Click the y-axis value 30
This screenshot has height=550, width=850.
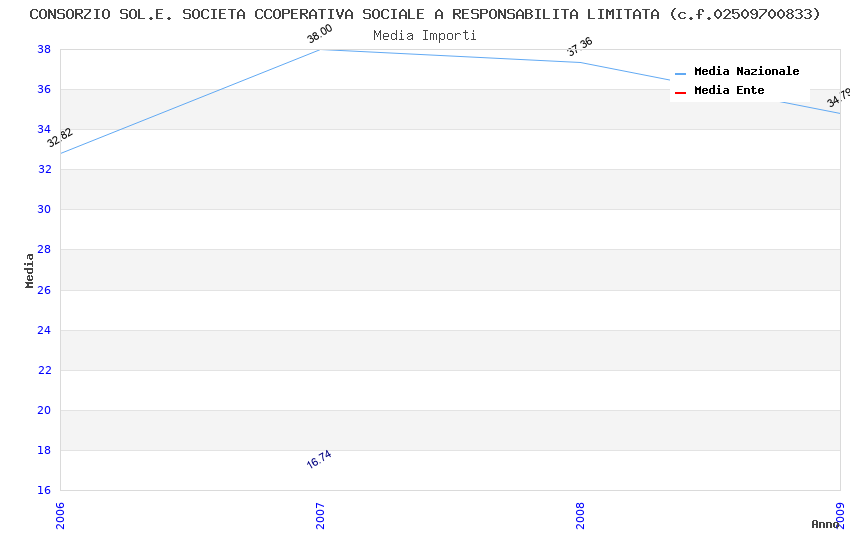pyautogui.click(x=44, y=210)
